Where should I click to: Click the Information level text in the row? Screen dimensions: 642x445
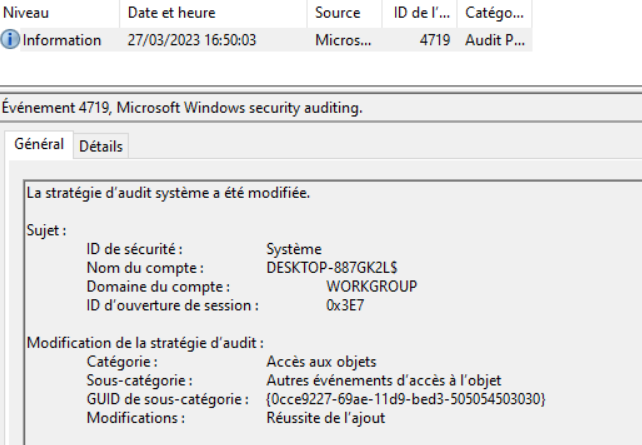(62, 40)
